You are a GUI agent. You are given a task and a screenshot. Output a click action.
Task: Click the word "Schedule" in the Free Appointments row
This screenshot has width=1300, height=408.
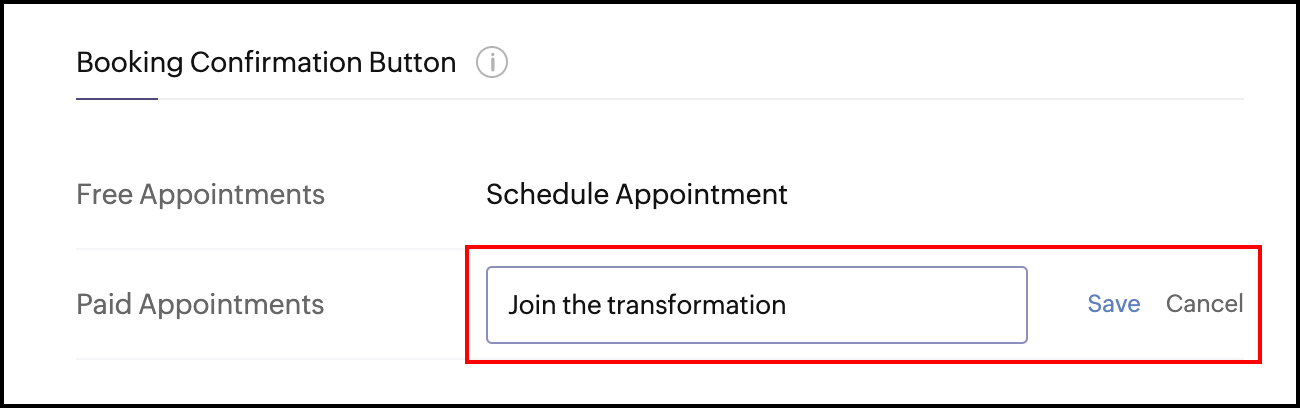click(546, 194)
